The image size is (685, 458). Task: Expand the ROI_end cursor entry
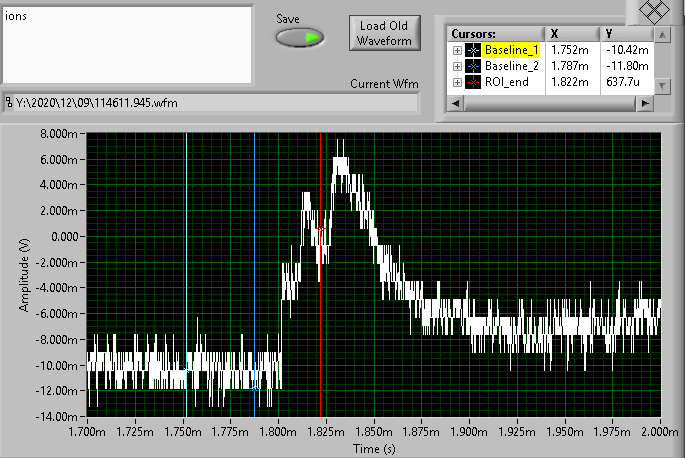(457, 82)
